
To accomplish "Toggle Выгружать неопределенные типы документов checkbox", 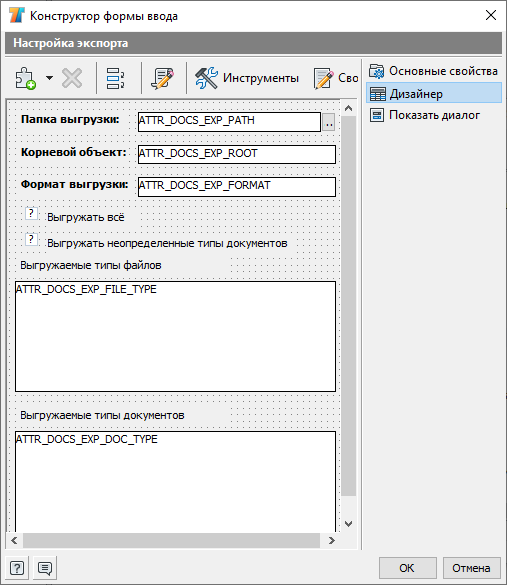I will click(31, 240).
